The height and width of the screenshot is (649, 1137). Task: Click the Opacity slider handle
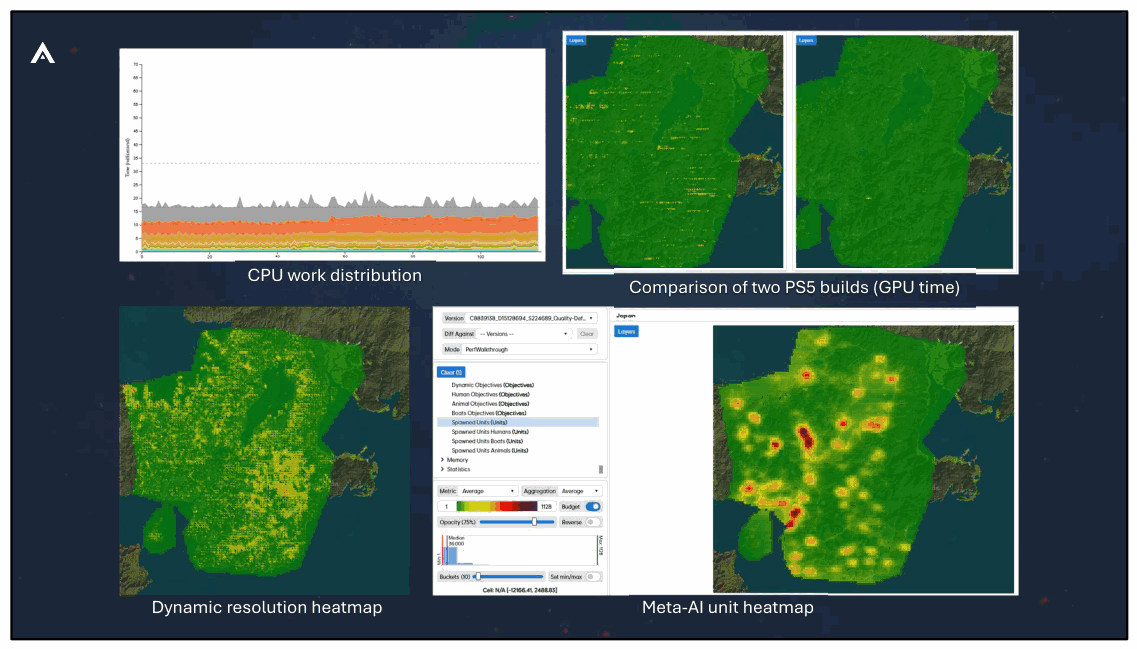point(534,522)
